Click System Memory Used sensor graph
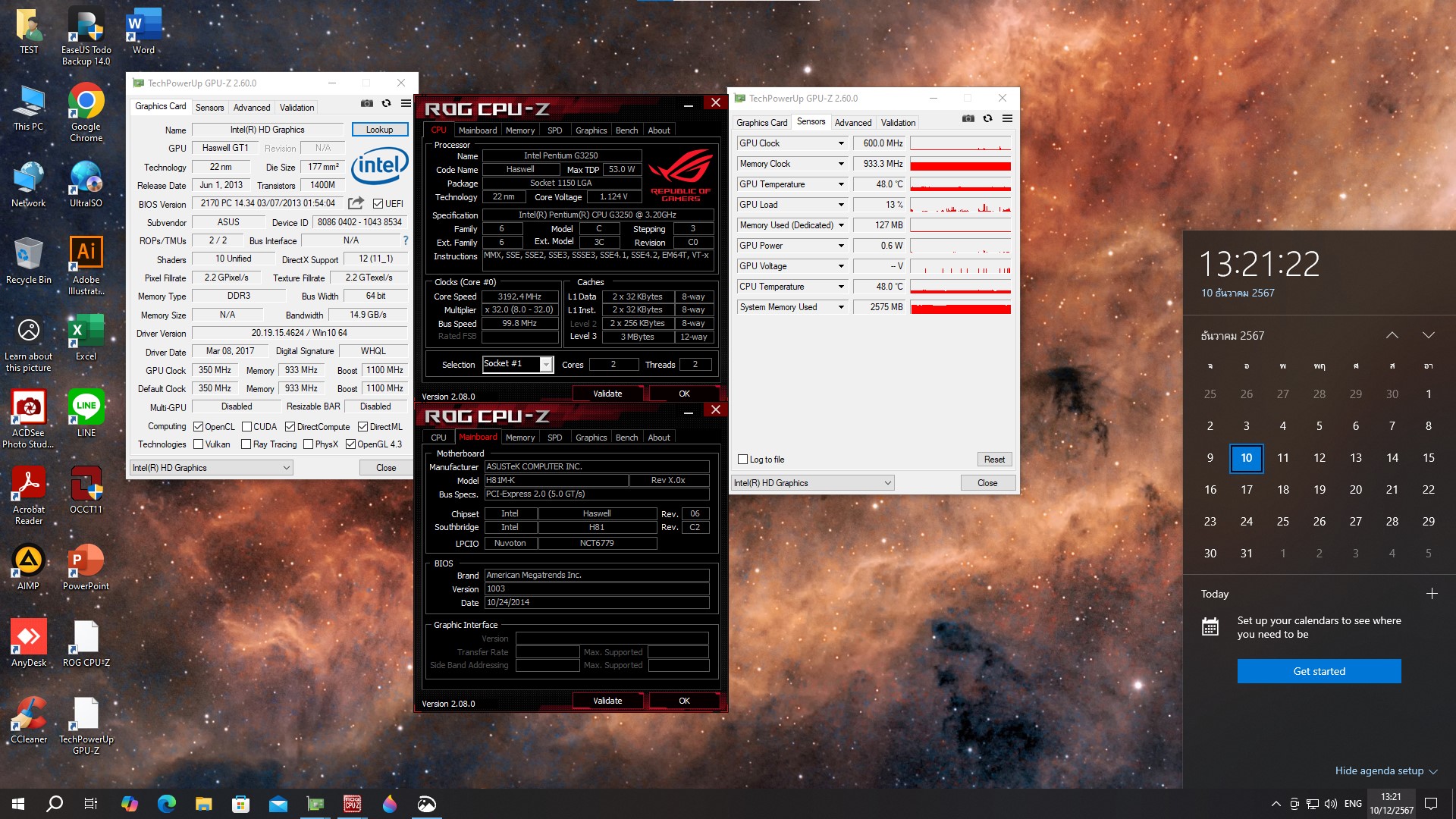This screenshot has width=1456, height=819. pyautogui.click(x=961, y=307)
